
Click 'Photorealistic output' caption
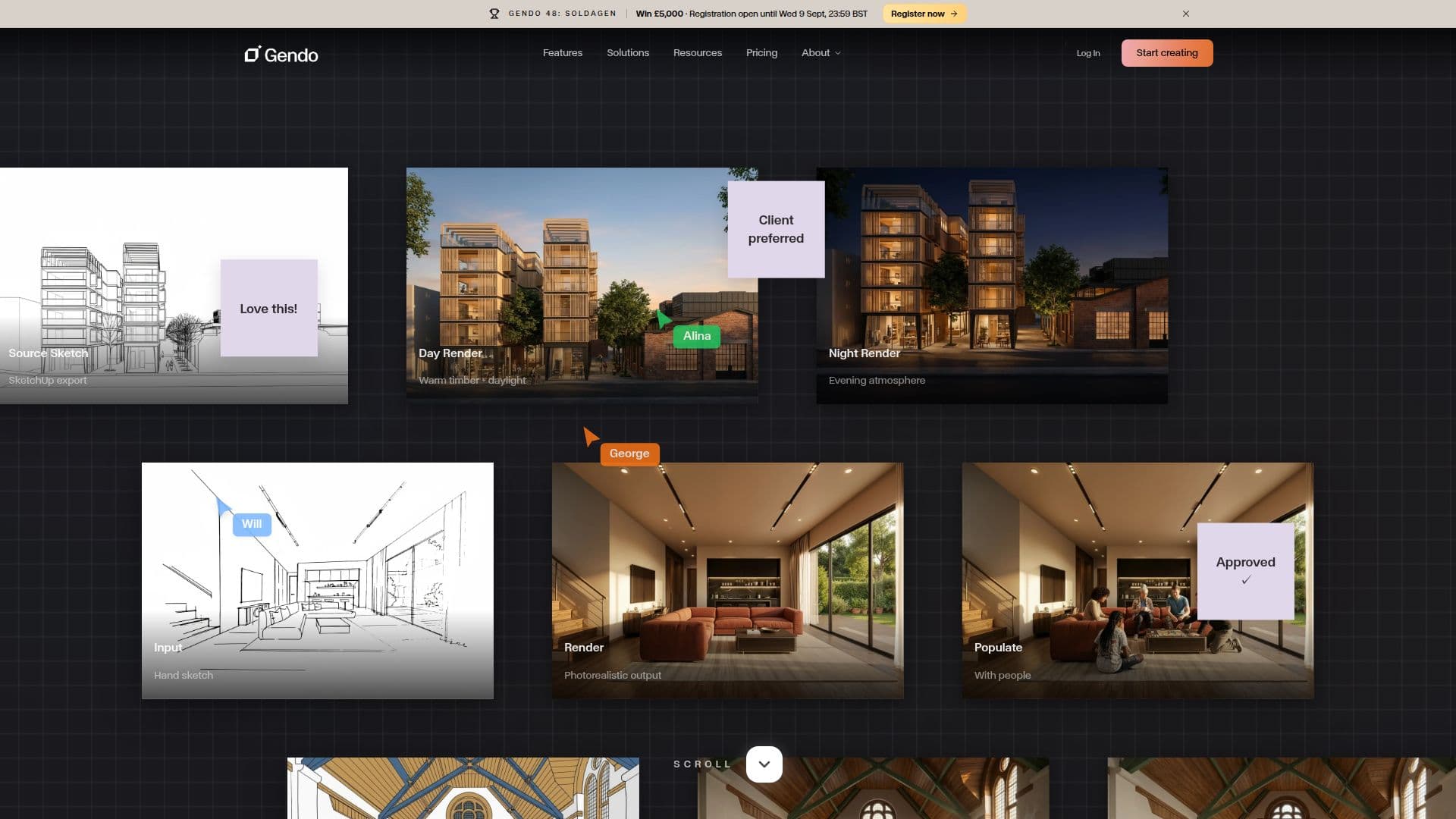coord(613,676)
